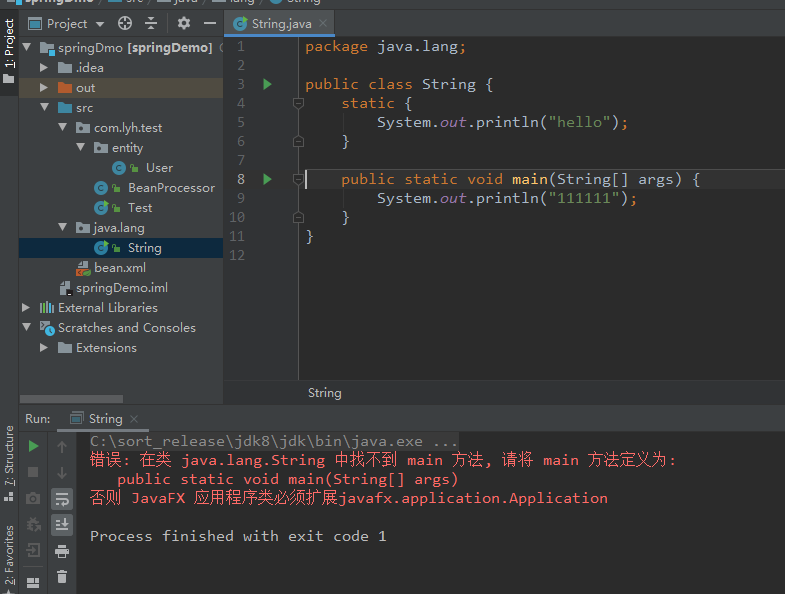The height and width of the screenshot is (594, 785).
Task: Click the main method name in code
Action: 530,179
